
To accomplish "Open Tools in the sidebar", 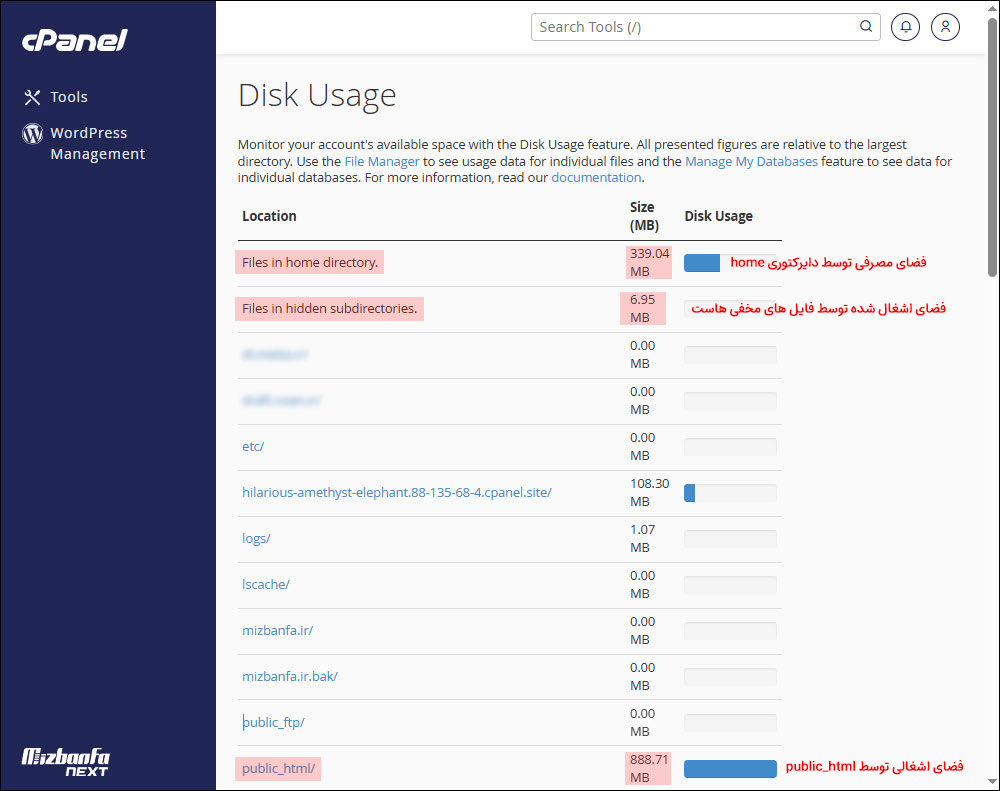I will 69,97.
